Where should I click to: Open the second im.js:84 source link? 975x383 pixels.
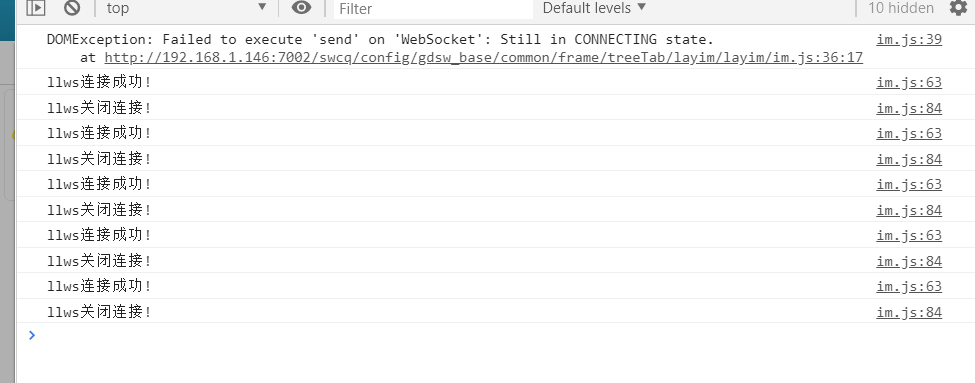909,159
